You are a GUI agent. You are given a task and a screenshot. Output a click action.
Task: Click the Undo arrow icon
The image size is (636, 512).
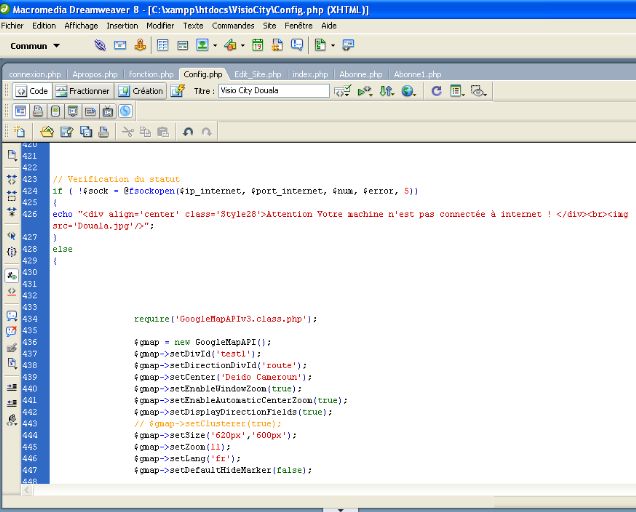187,131
